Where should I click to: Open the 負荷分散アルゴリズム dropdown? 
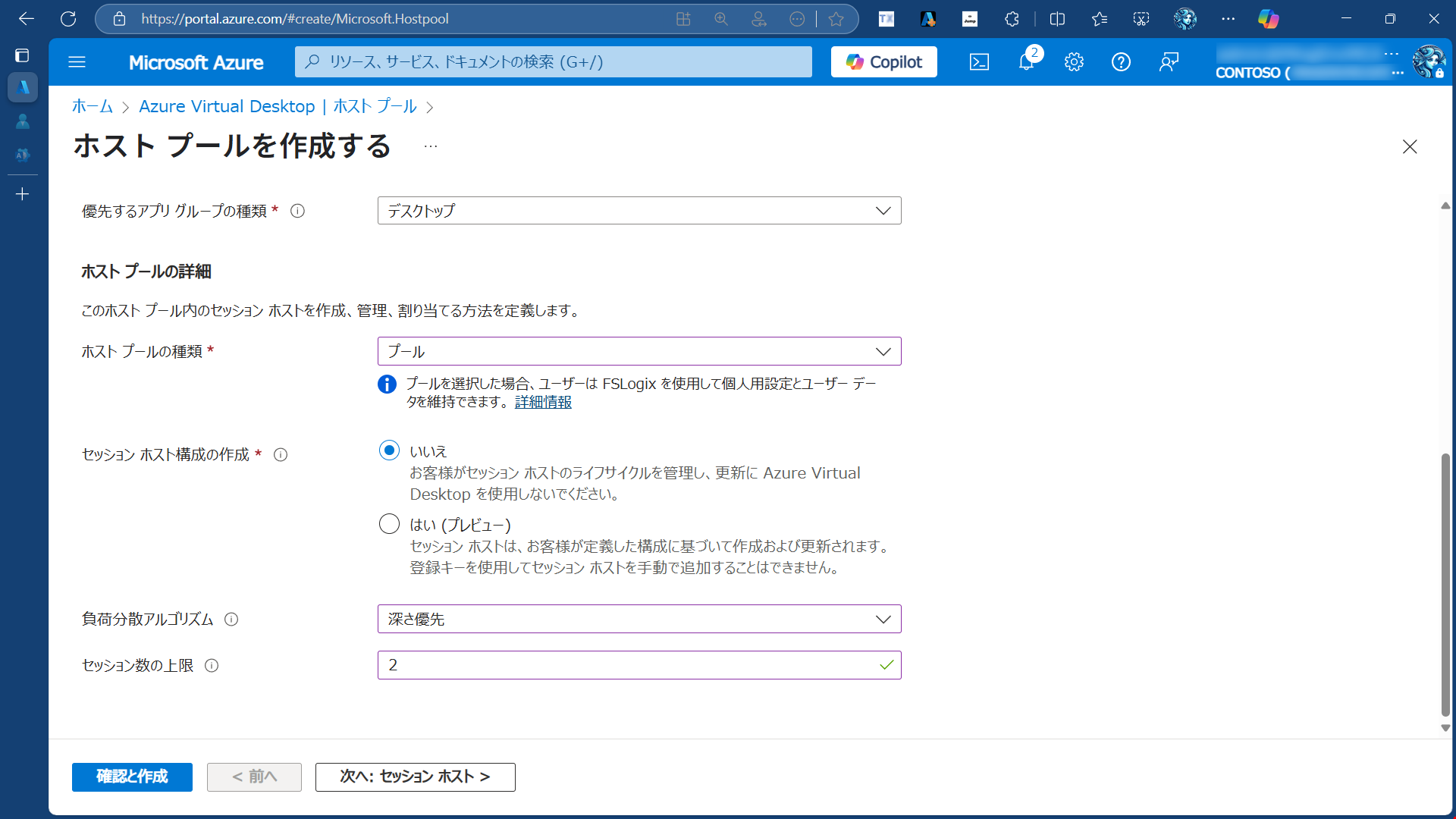click(x=639, y=620)
